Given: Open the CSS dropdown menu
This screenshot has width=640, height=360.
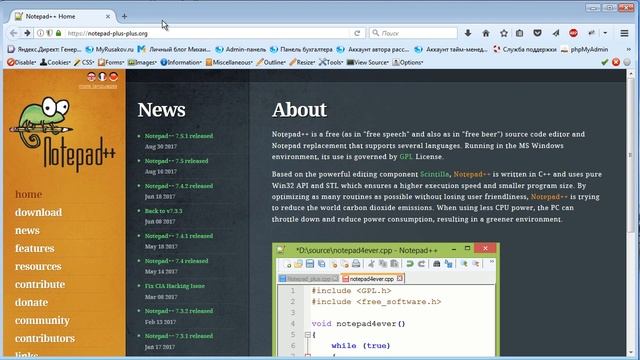Looking at the screenshot, I should (84, 62).
